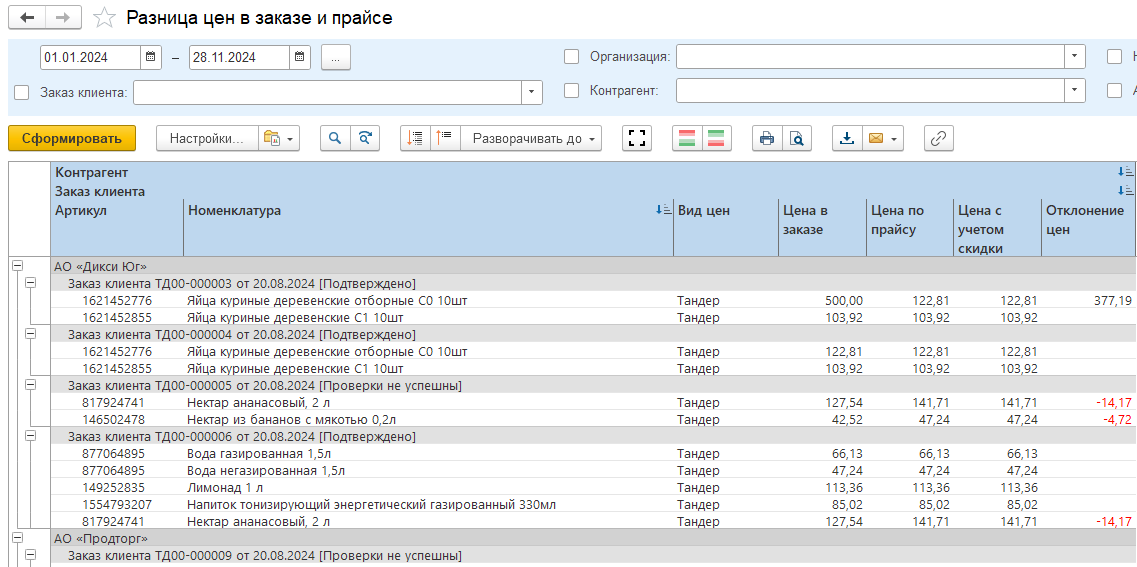Open print preview icon
The image size is (1137, 567).
[797, 138]
